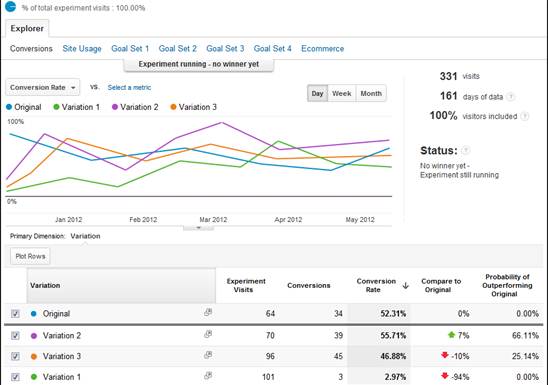
Task: Click the help icon next to Status
Action: 466,151
